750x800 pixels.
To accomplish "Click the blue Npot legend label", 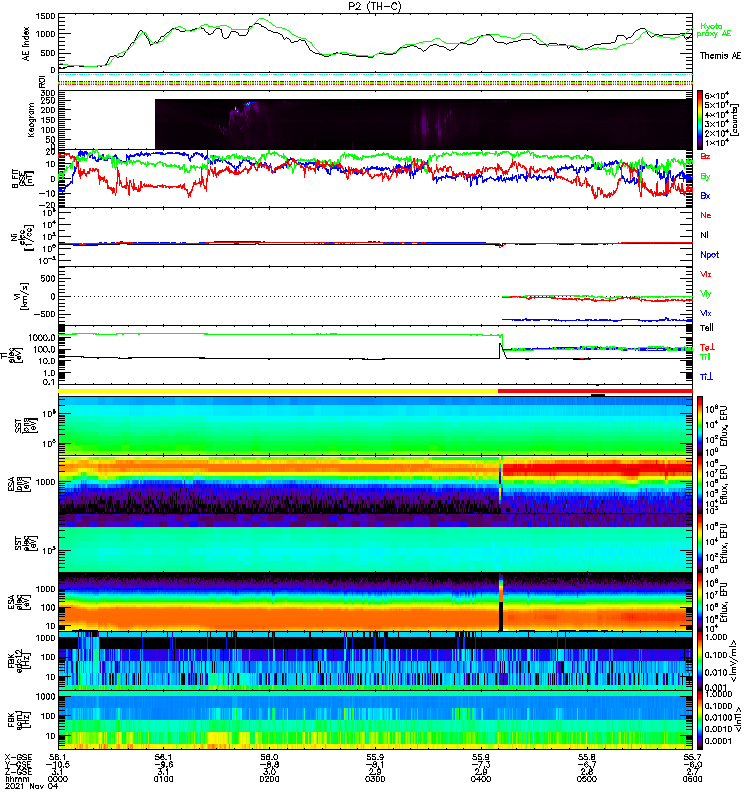I will [x=709, y=255].
